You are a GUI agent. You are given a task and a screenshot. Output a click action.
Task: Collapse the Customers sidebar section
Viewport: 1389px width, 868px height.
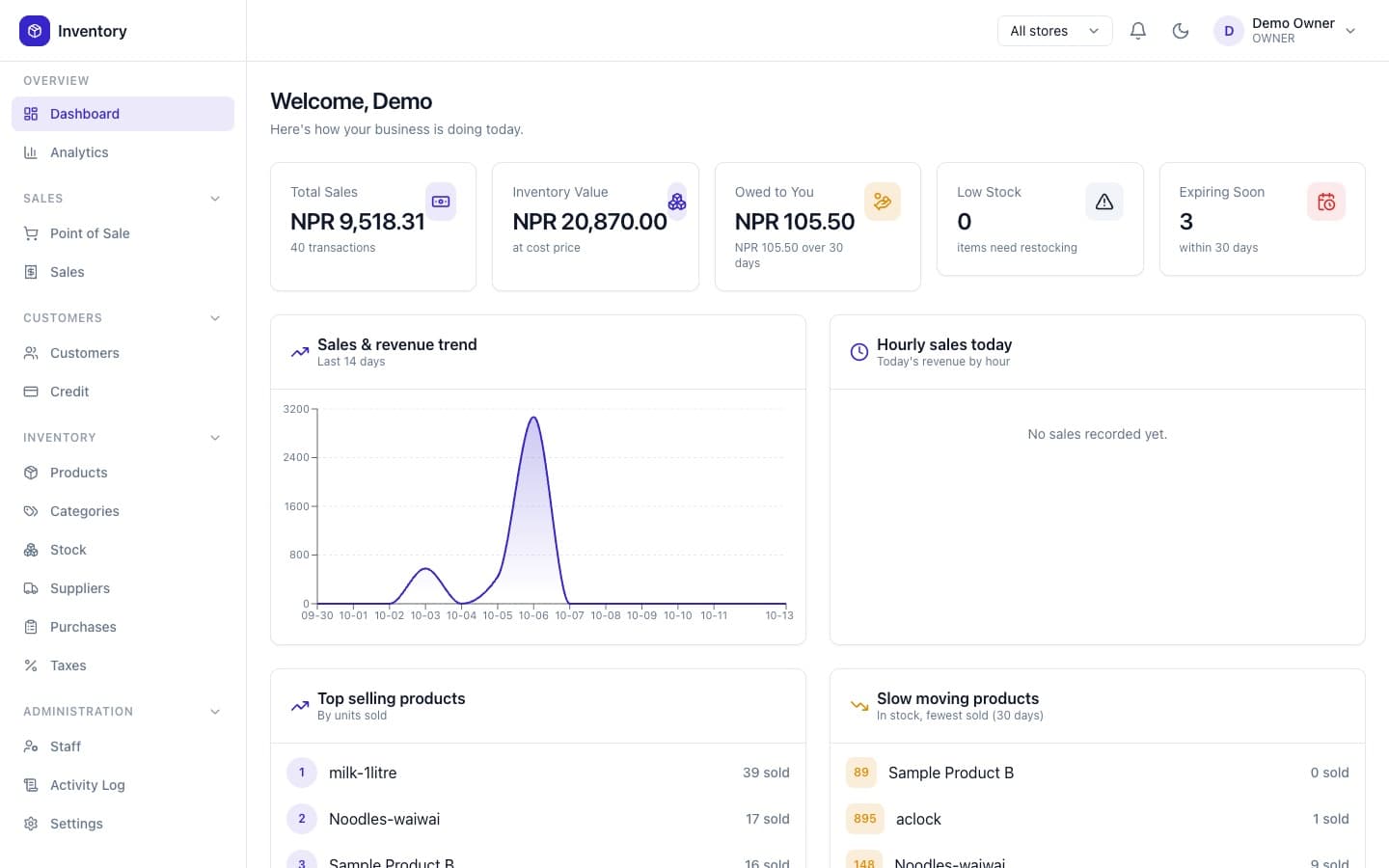click(215, 318)
